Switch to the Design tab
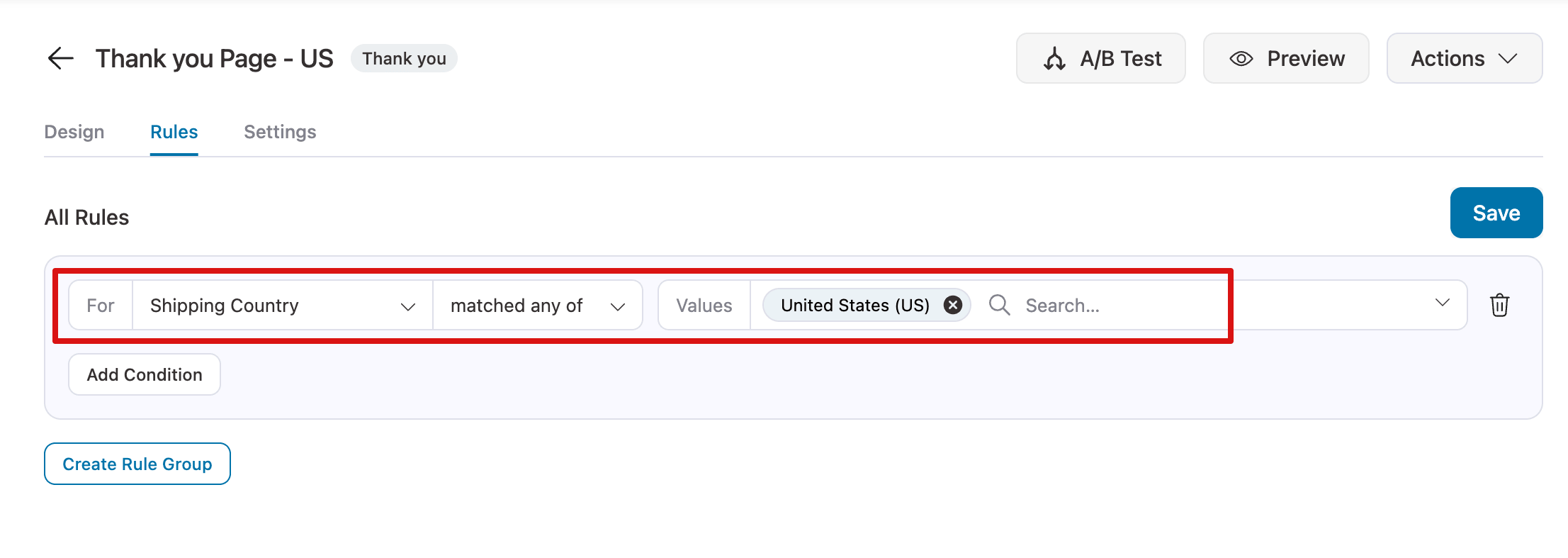 (74, 131)
